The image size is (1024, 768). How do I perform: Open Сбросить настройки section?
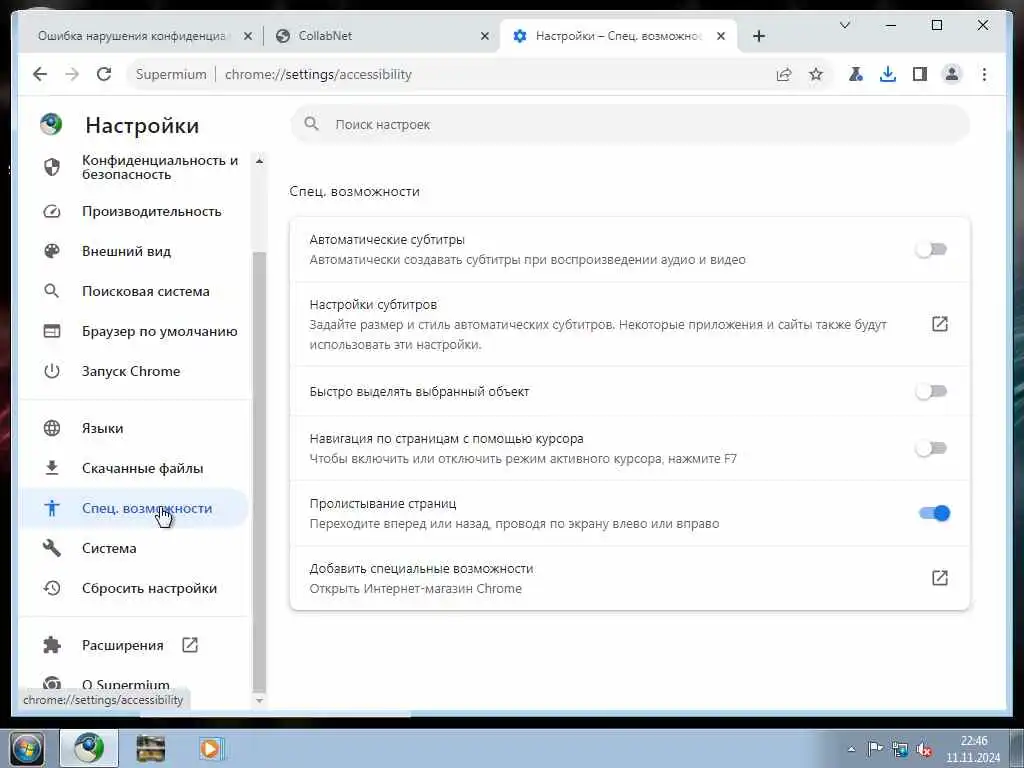pyautogui.click(x=134, y=588)
